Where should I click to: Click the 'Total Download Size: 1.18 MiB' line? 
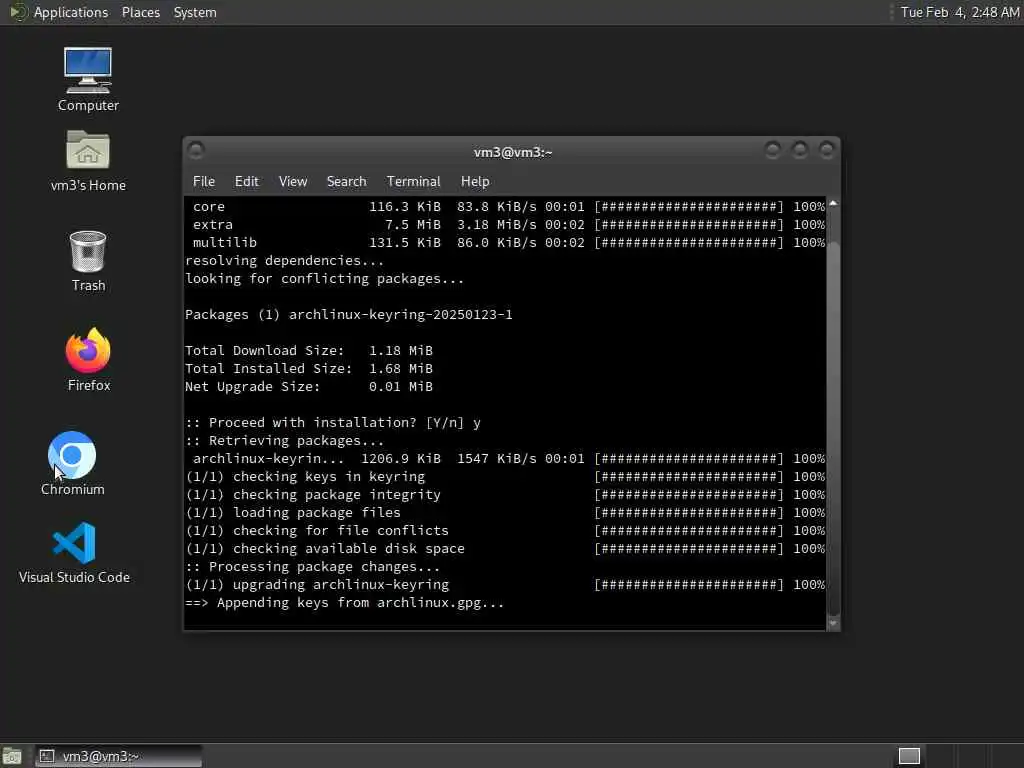pyautogui.click(x=309, y=351)
